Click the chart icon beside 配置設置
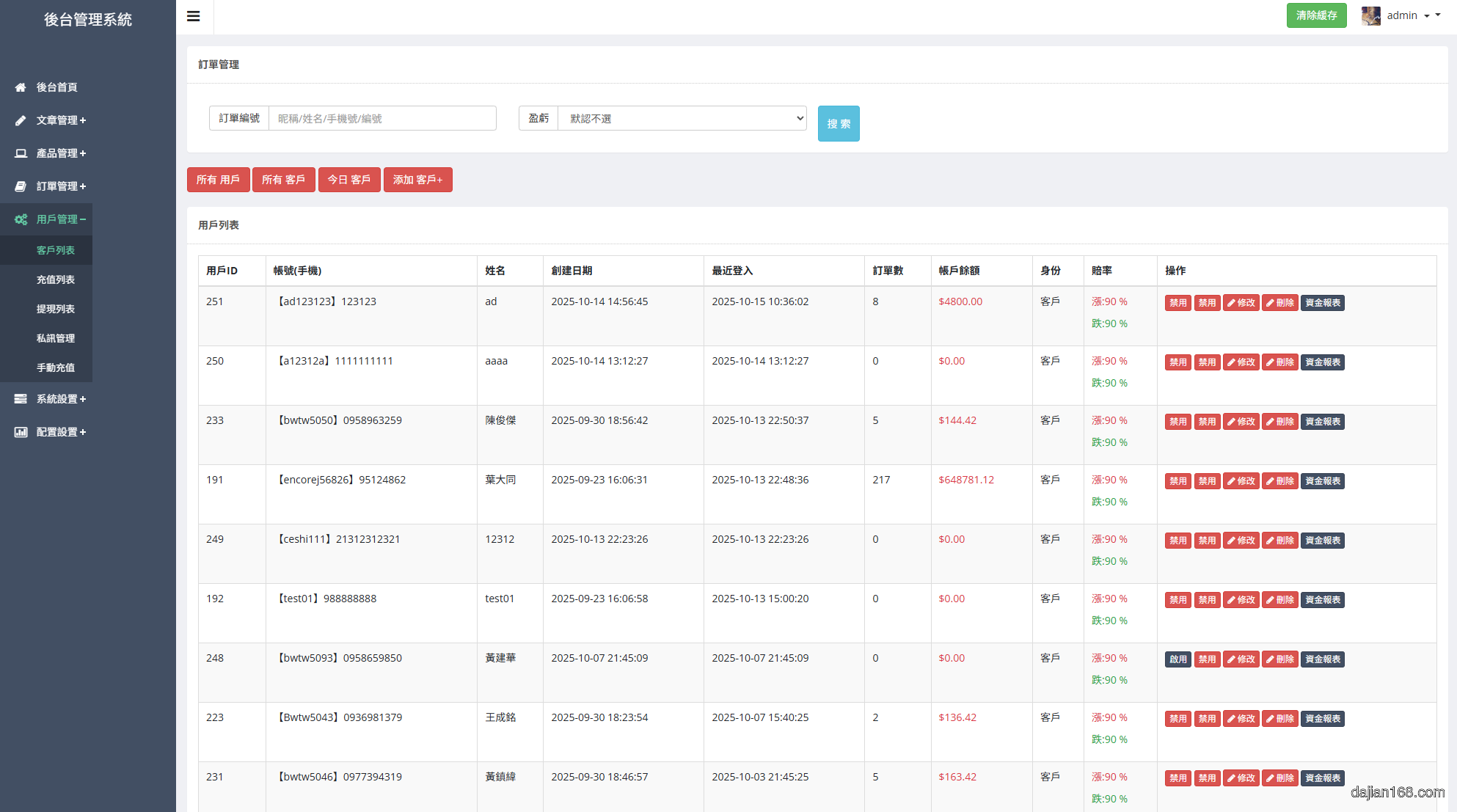The width and height of the screenshot is (1457, 812). (21, 432)
